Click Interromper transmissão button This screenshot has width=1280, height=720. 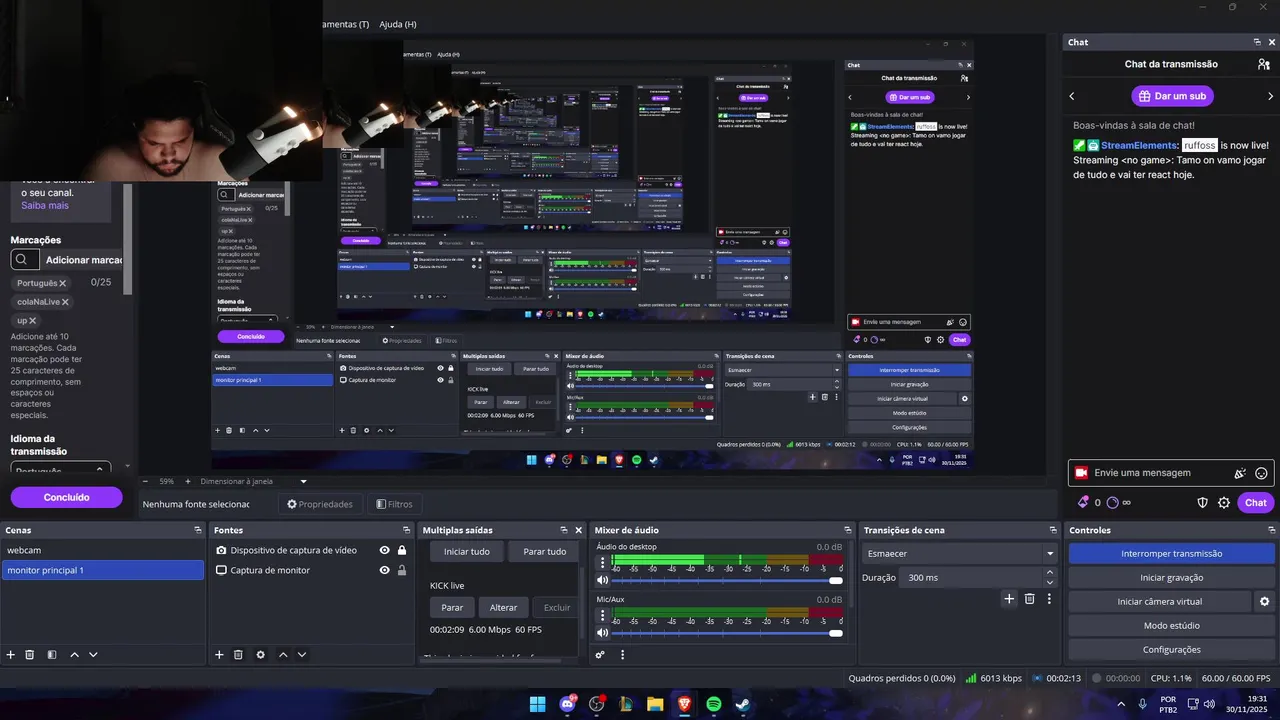point(1171,553)
